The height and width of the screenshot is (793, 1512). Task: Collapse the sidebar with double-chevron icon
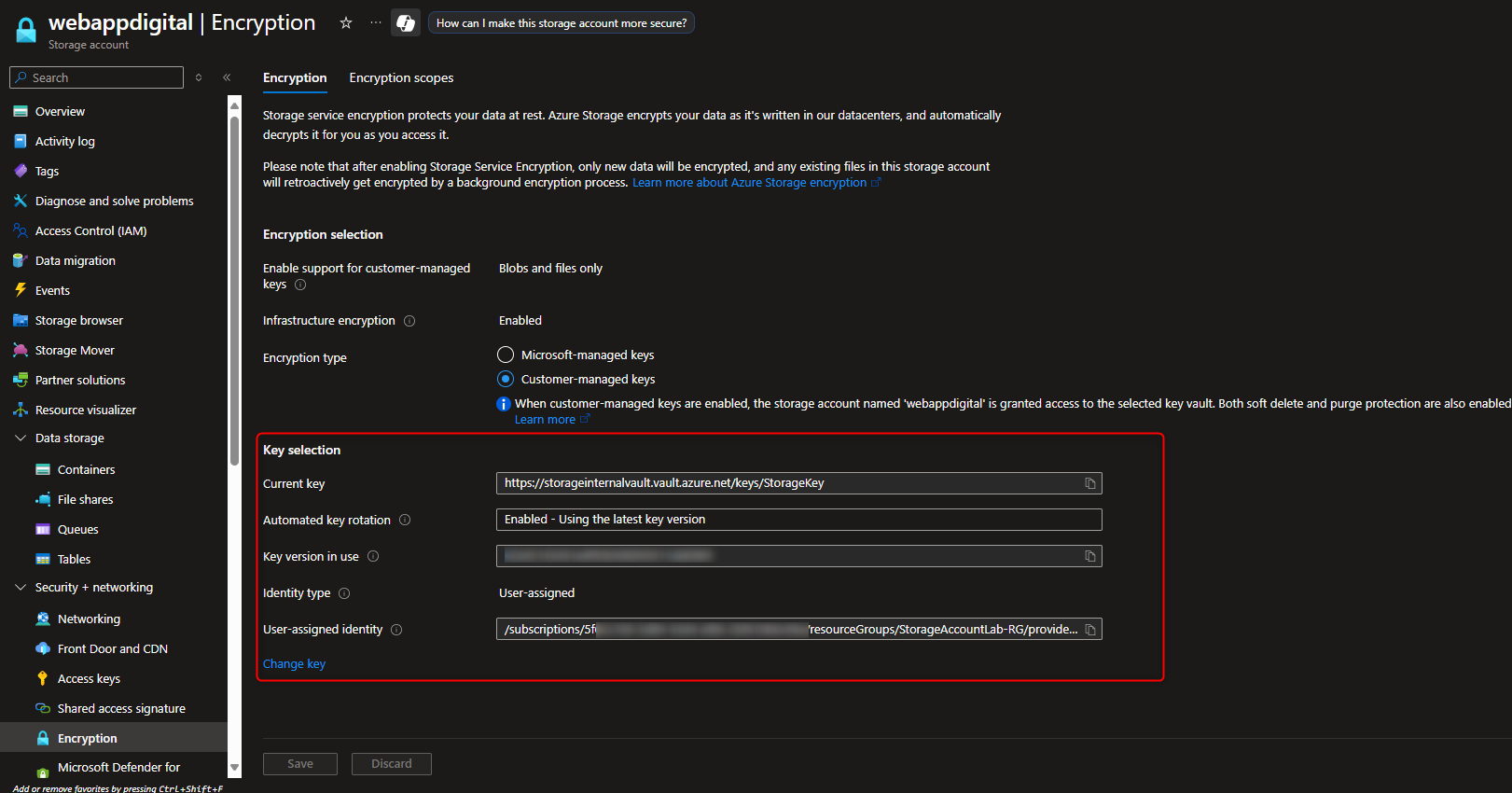pos(227,77)
